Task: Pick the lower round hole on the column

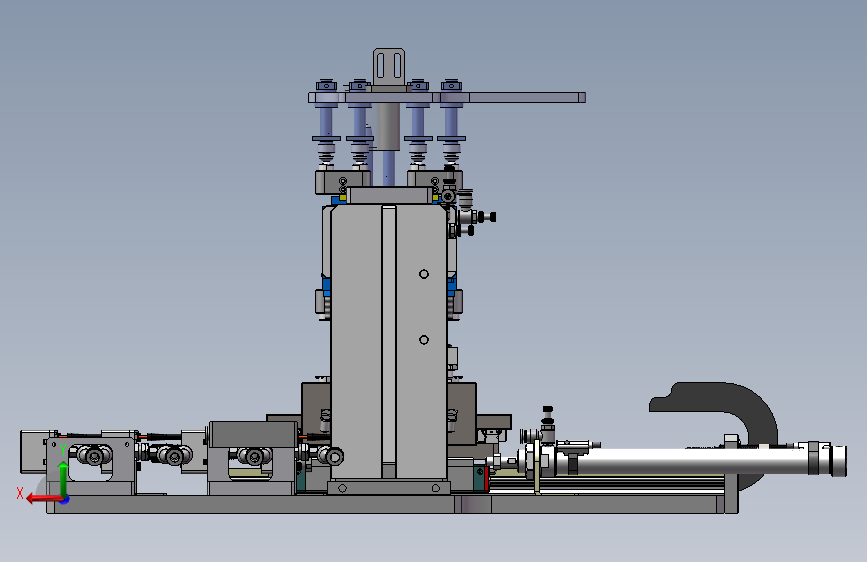Action: tap(424, 340)
